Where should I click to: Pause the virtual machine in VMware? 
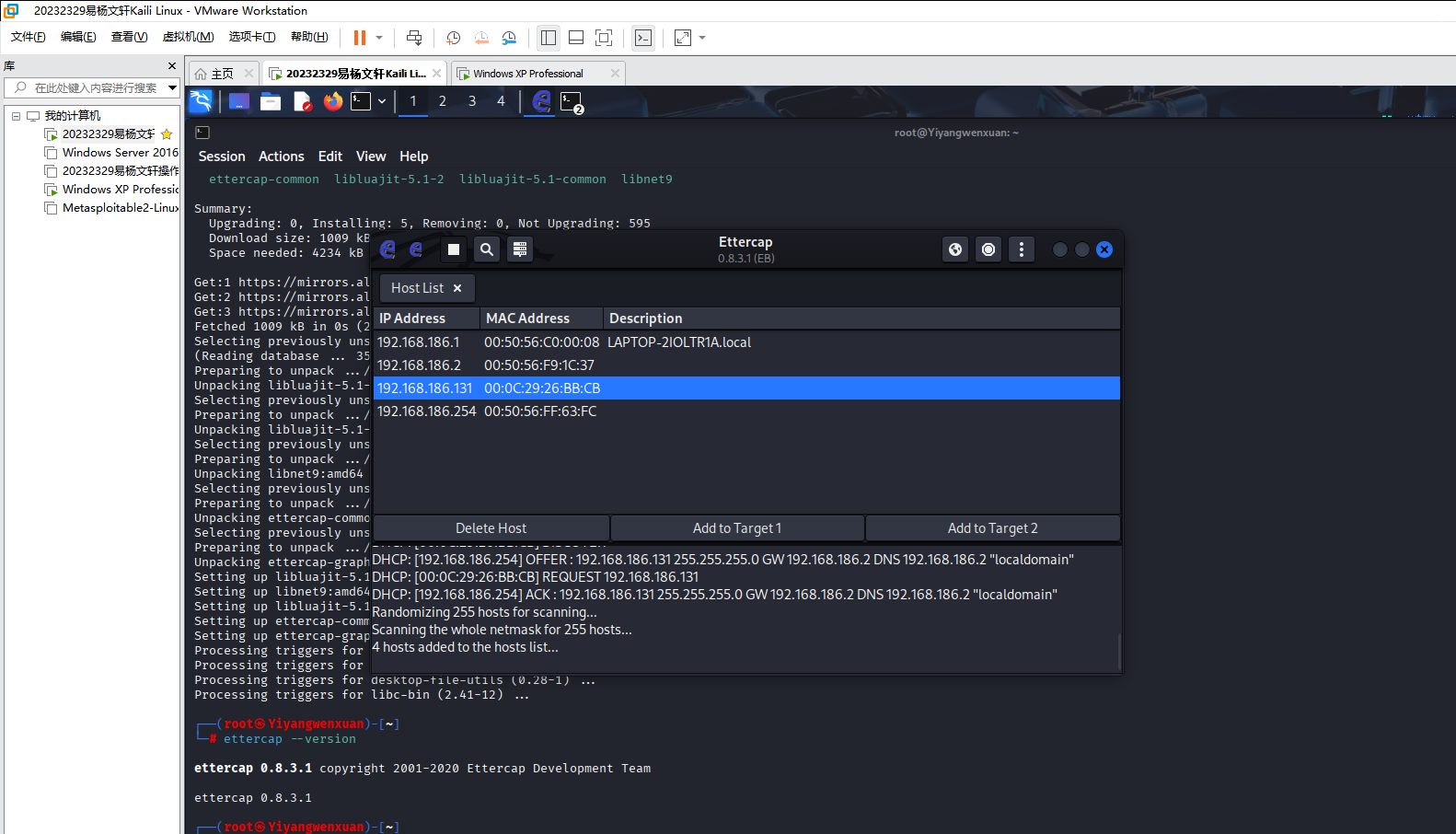pos(360,38)
